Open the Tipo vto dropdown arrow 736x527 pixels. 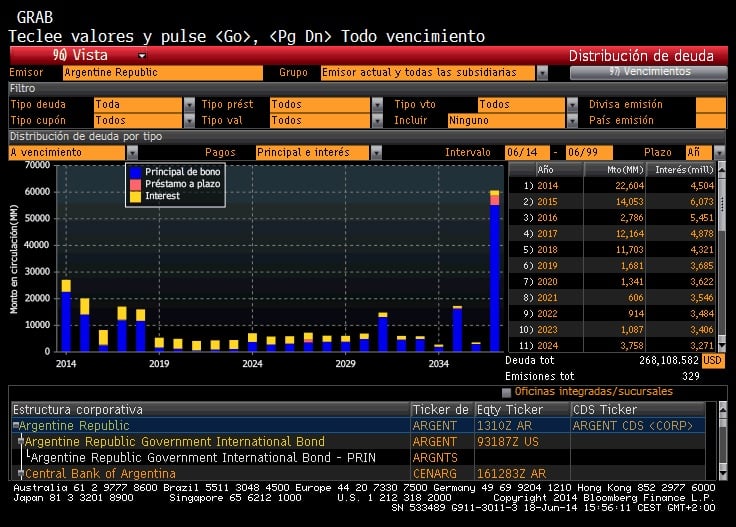[x=572, y=104]
